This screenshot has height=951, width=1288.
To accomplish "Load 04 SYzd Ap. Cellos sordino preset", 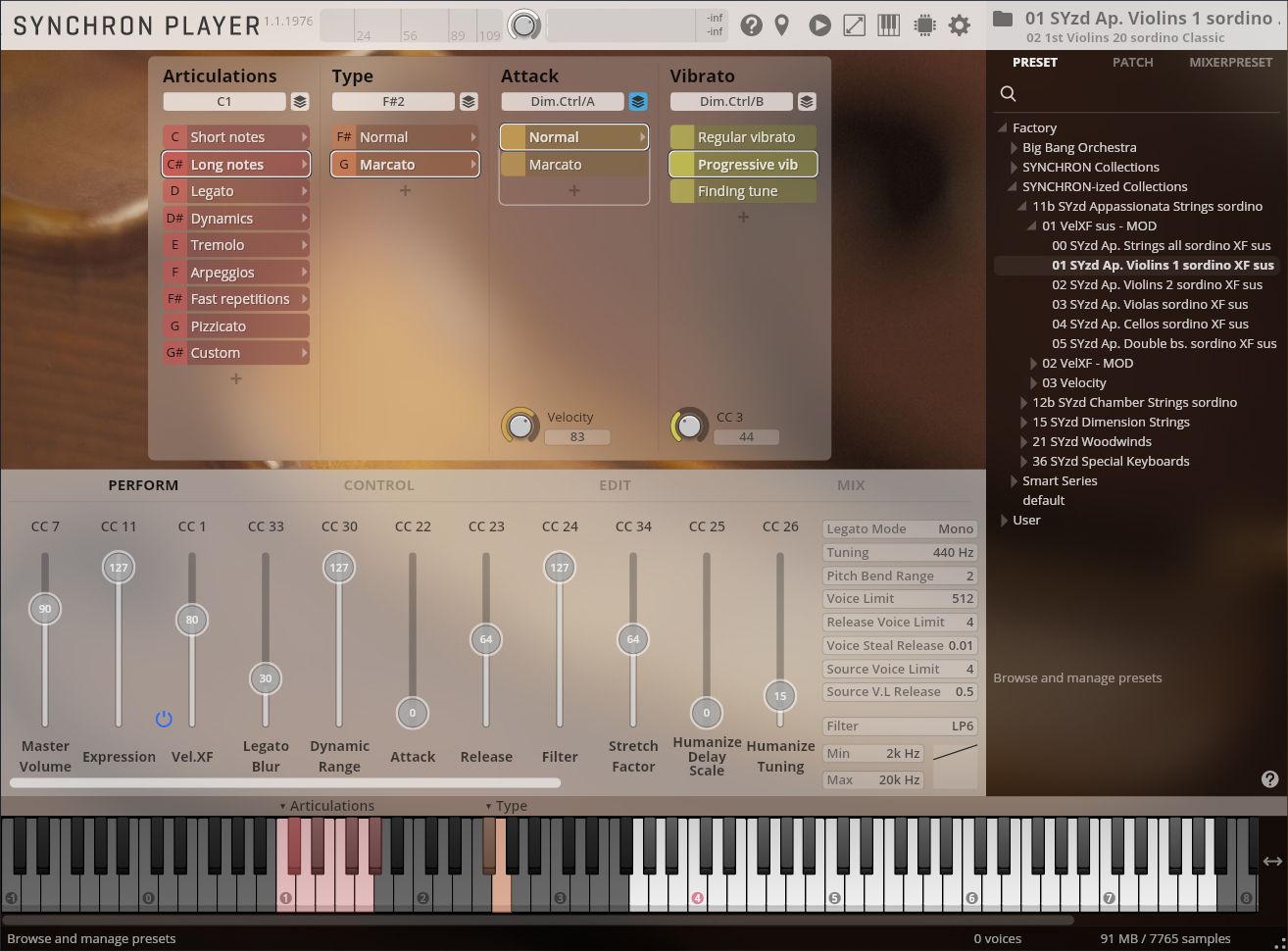I will click(1150, 325).
